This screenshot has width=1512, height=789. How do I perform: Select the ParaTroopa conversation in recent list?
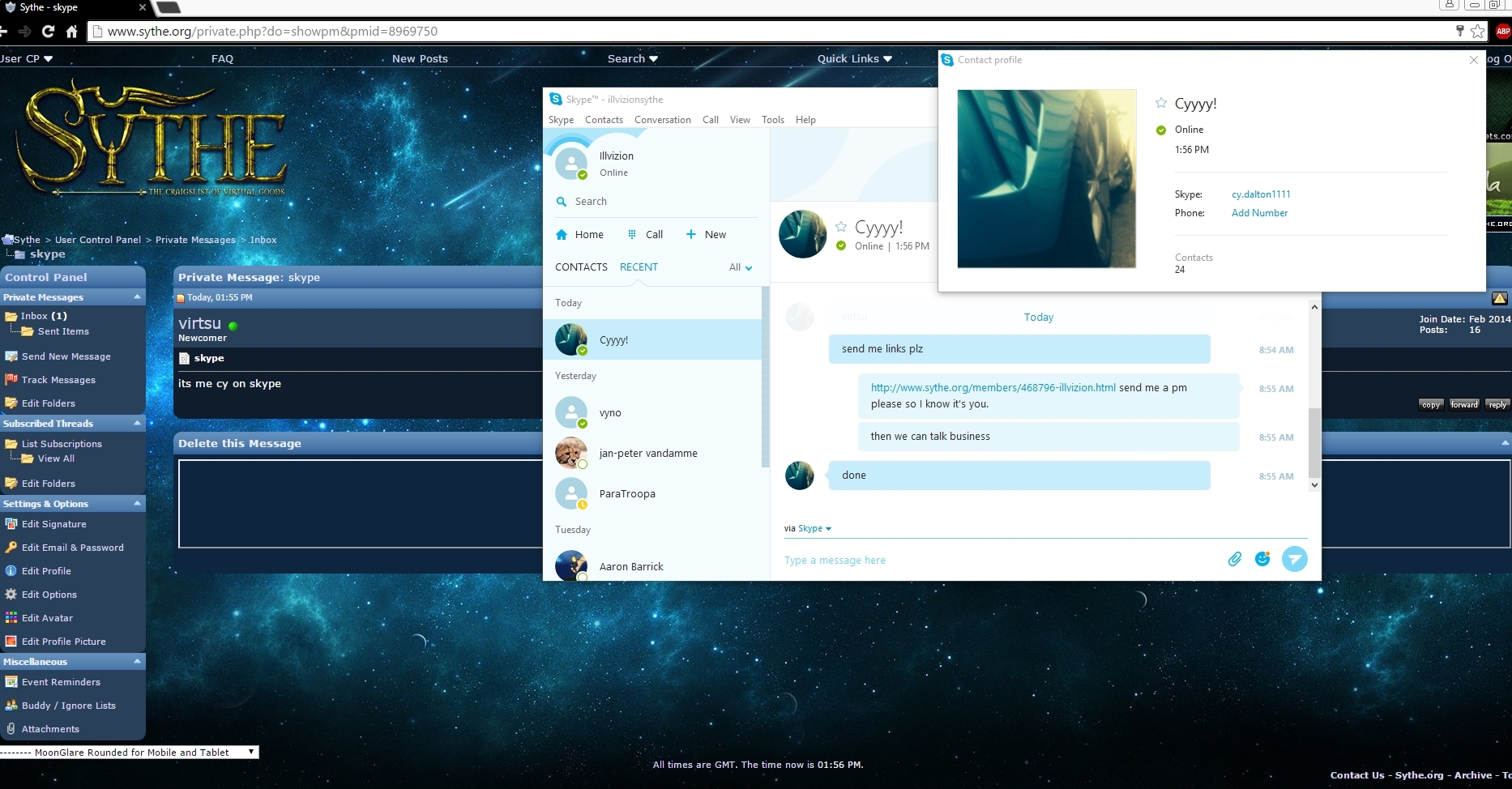(x=654, y=494)
